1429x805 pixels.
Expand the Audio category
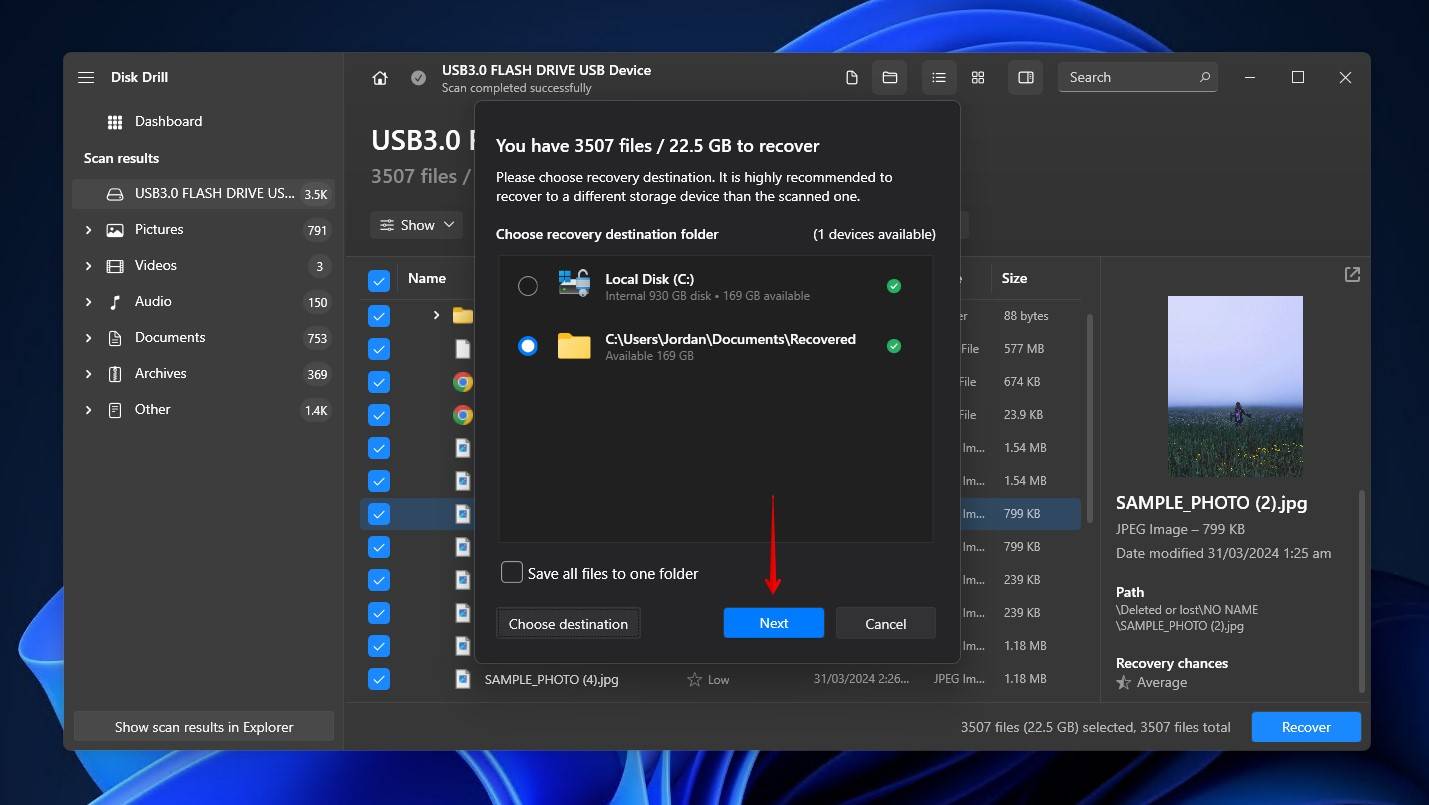click(88, 302)
